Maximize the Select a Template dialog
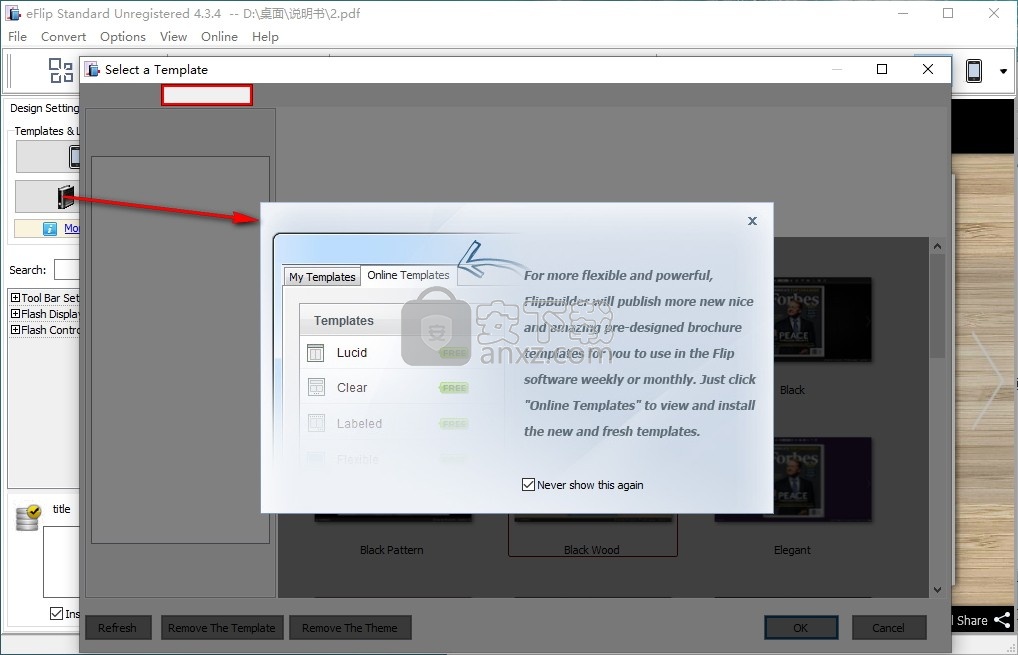 coord(882,69)
